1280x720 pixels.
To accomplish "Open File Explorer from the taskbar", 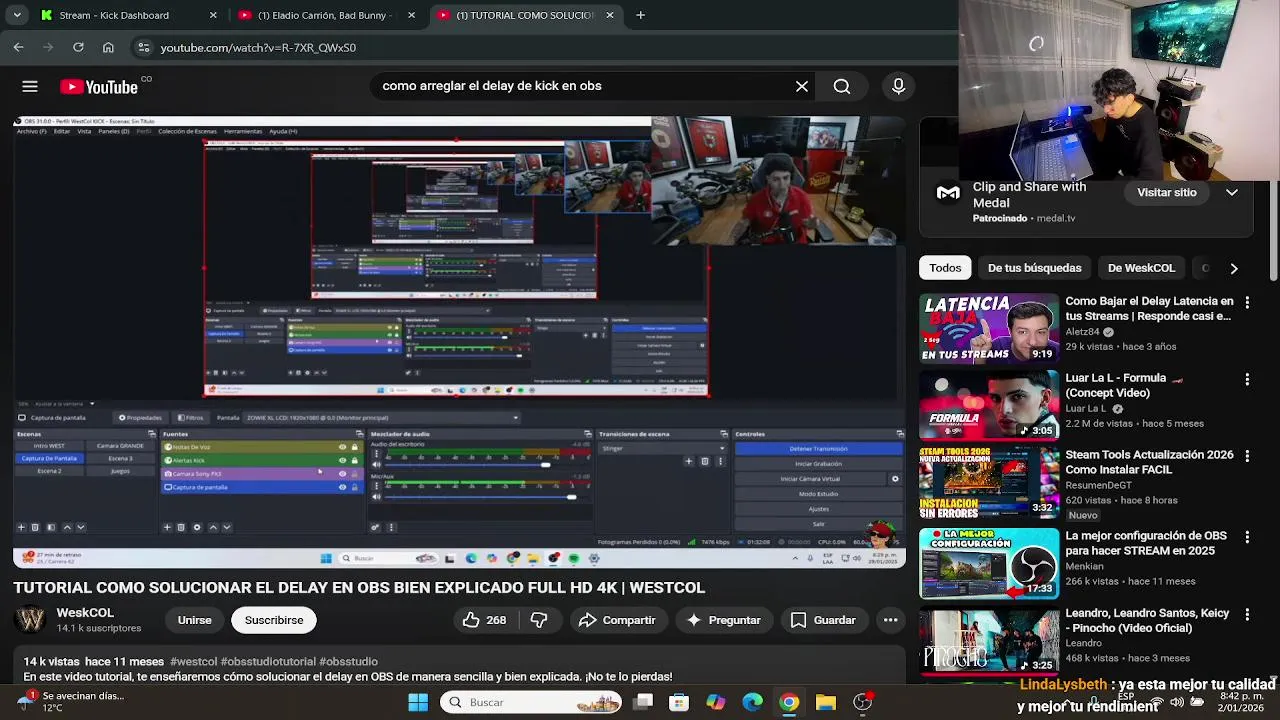I will point(825,702).
